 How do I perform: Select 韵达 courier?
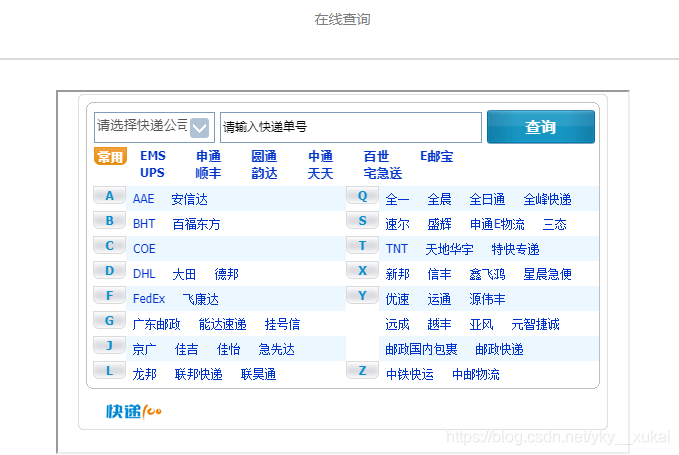264,173
